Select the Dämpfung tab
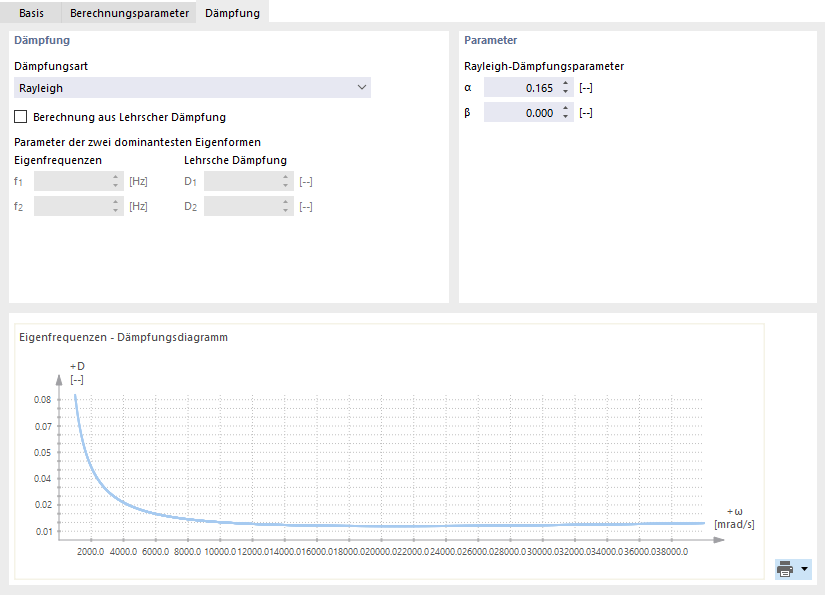The width and height of the screenshot is (825, 595). tap(232, 13)
